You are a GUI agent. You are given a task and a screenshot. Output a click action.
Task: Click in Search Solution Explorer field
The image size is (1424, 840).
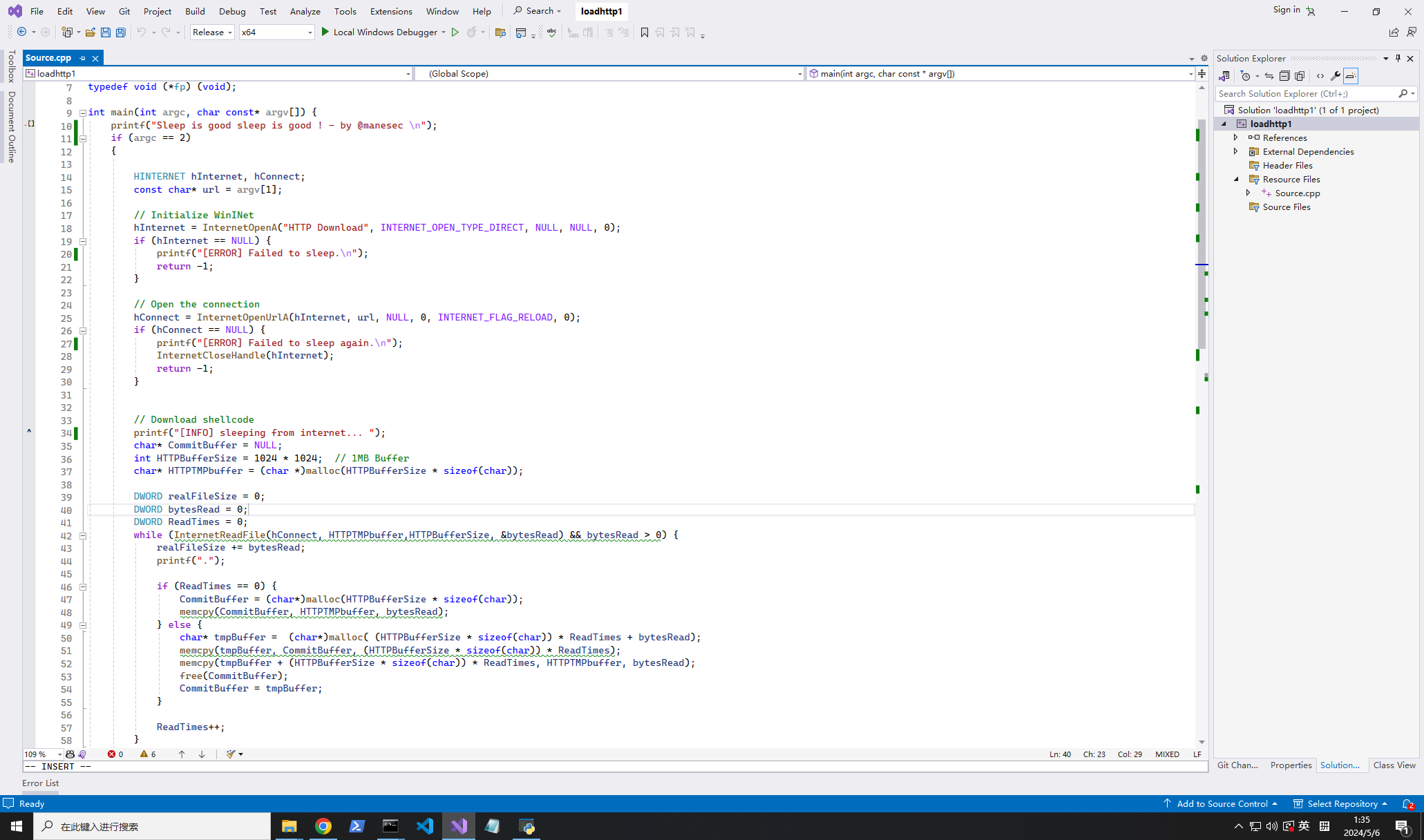pyautogui.click(x=1306, y=93)
